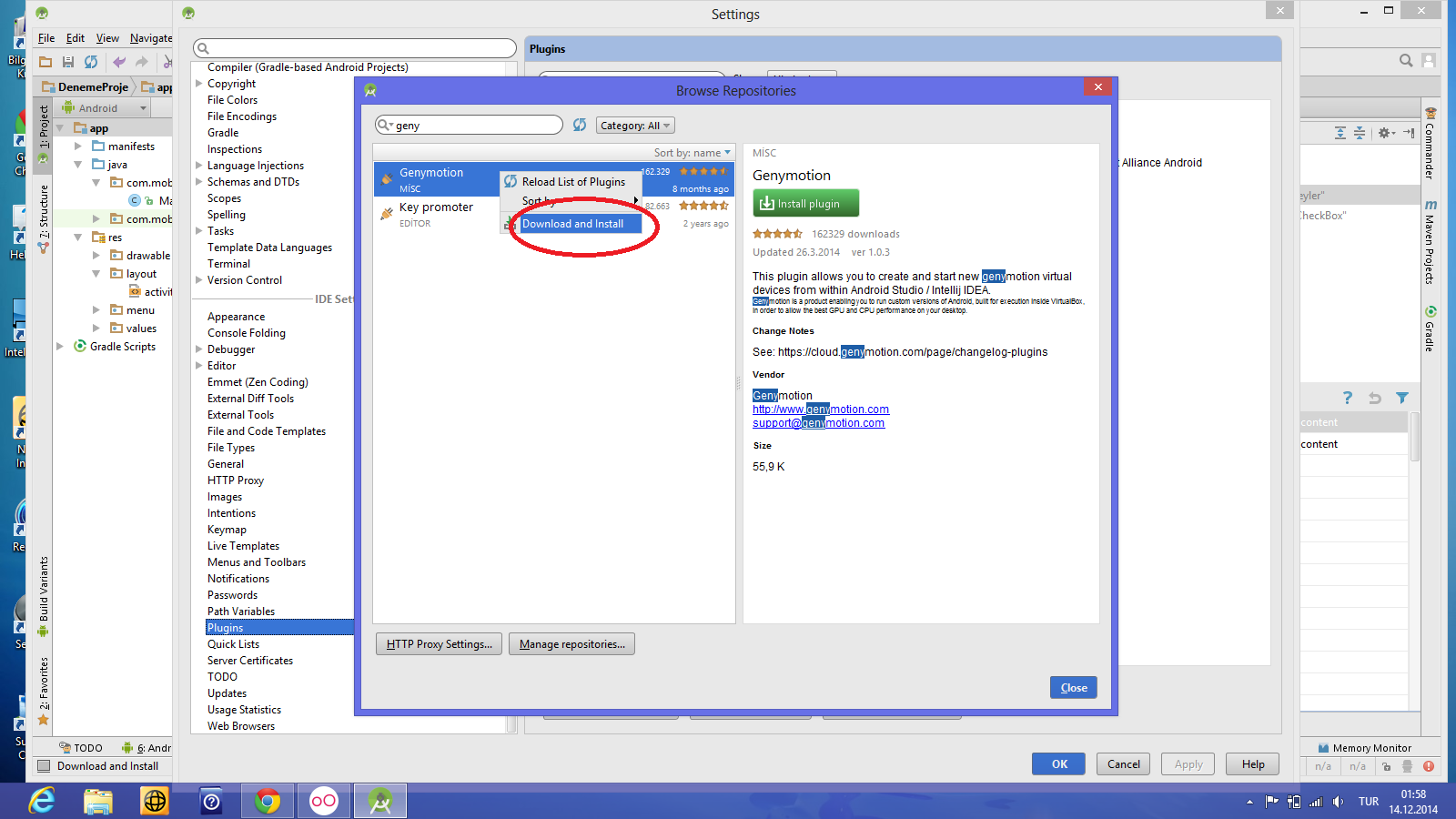This screenshot has height=819, width=1456.
Task: Switch to Android Studio in the taskbar
Action: click(380, 801)
